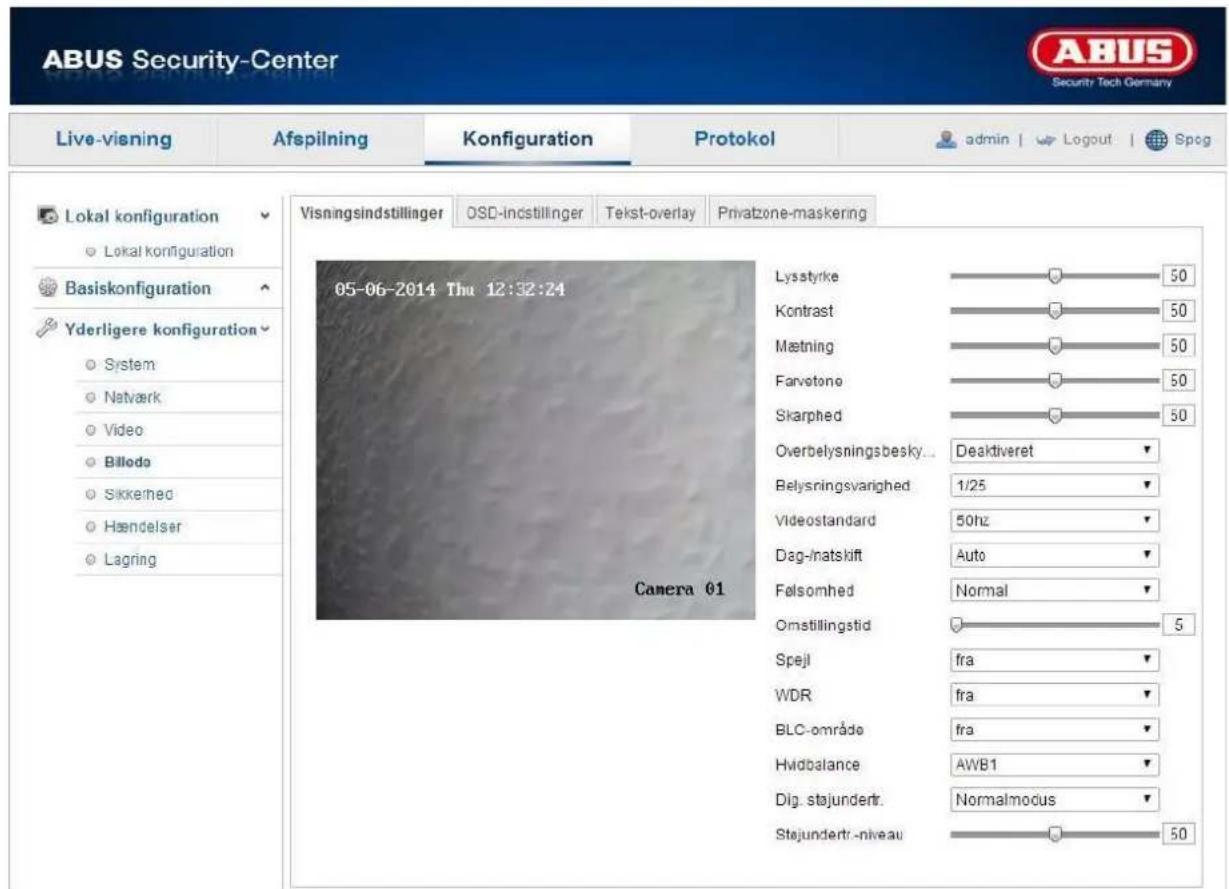This screenshot has height=889, width=1229.
Task: Open the Sprog language selector
Action: [1190, 140]
